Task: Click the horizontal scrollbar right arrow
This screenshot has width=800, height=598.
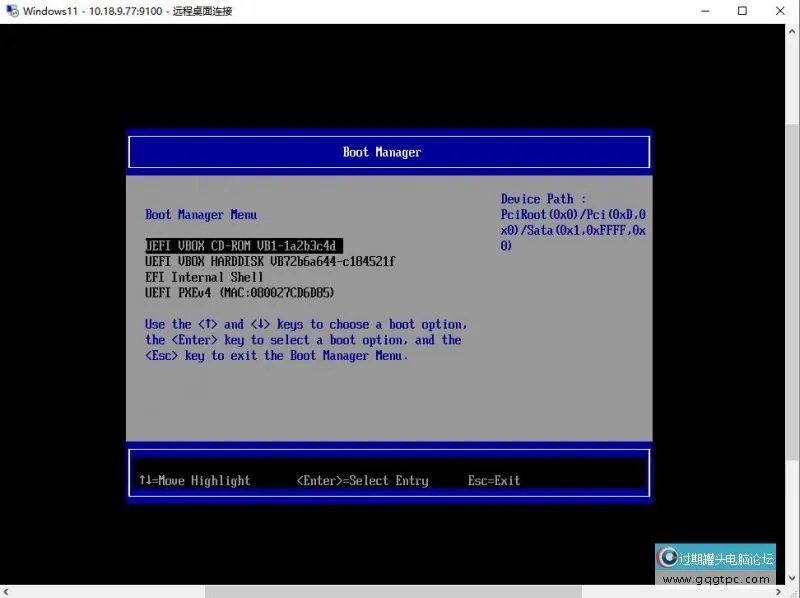Action: pyautogui.click(x=777, y=591)
